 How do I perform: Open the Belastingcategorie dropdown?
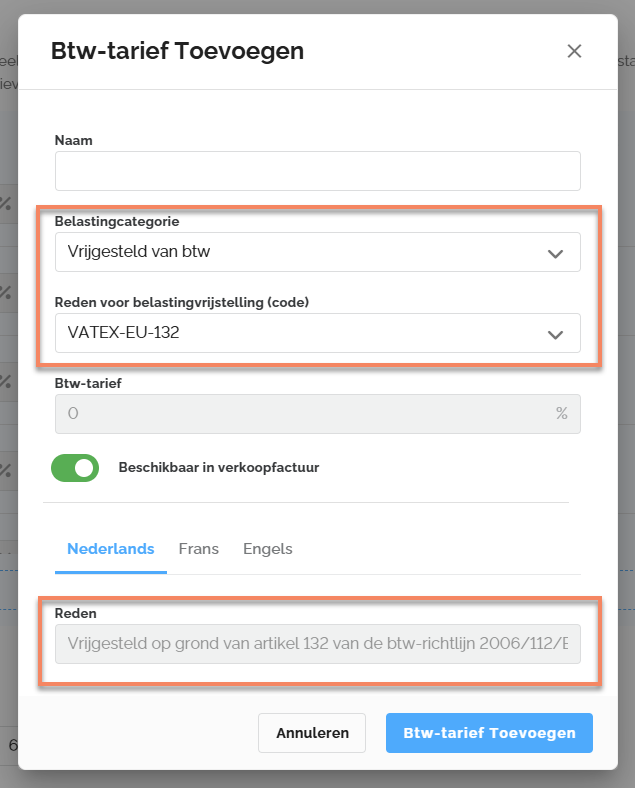pos(318,252)
